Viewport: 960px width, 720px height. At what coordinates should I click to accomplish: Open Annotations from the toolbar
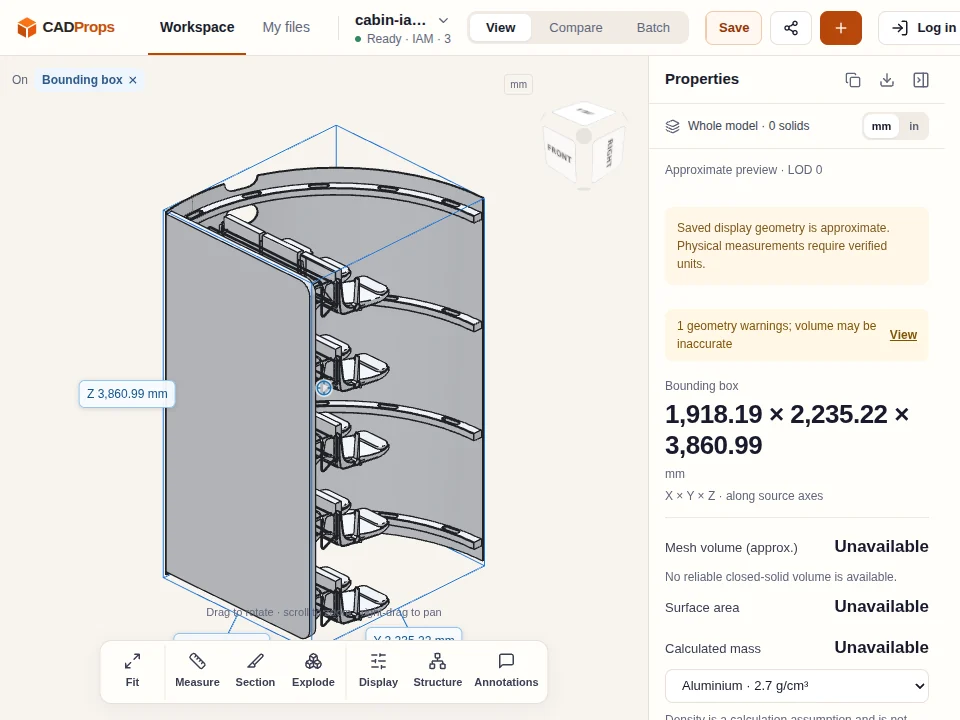[x=506, y=670]
